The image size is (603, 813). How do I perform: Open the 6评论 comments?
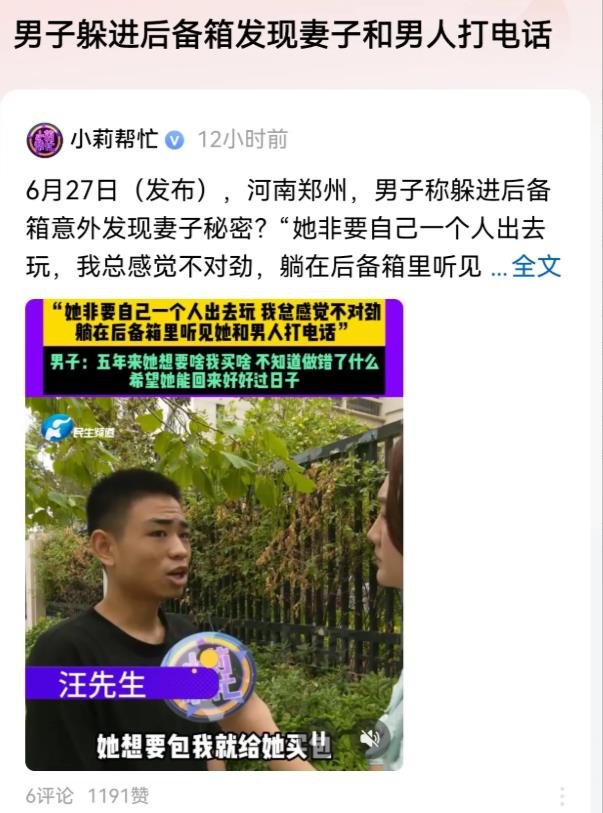click(x=50, y=795)
